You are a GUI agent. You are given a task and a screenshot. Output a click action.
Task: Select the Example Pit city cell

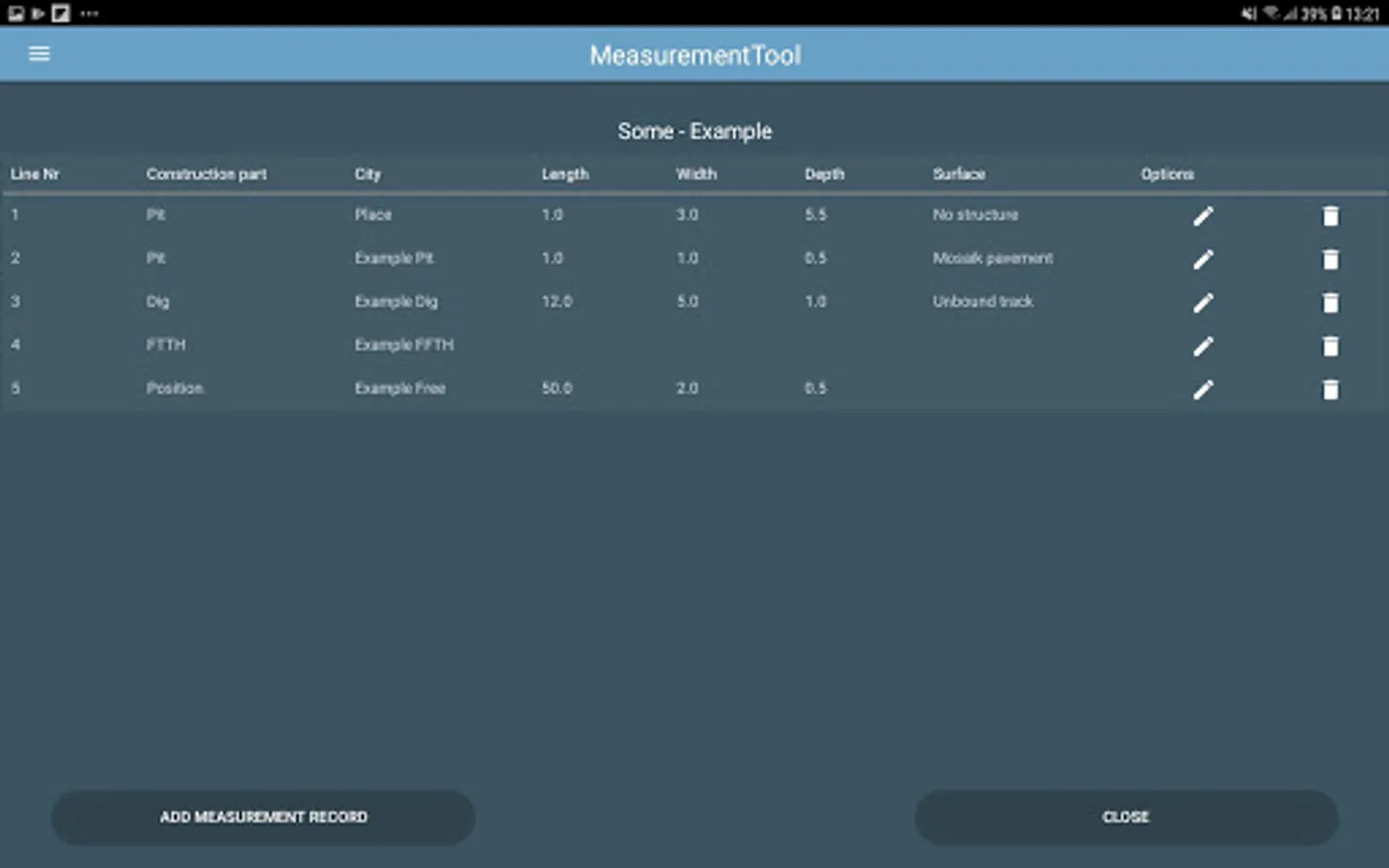[x=394, y=258]
